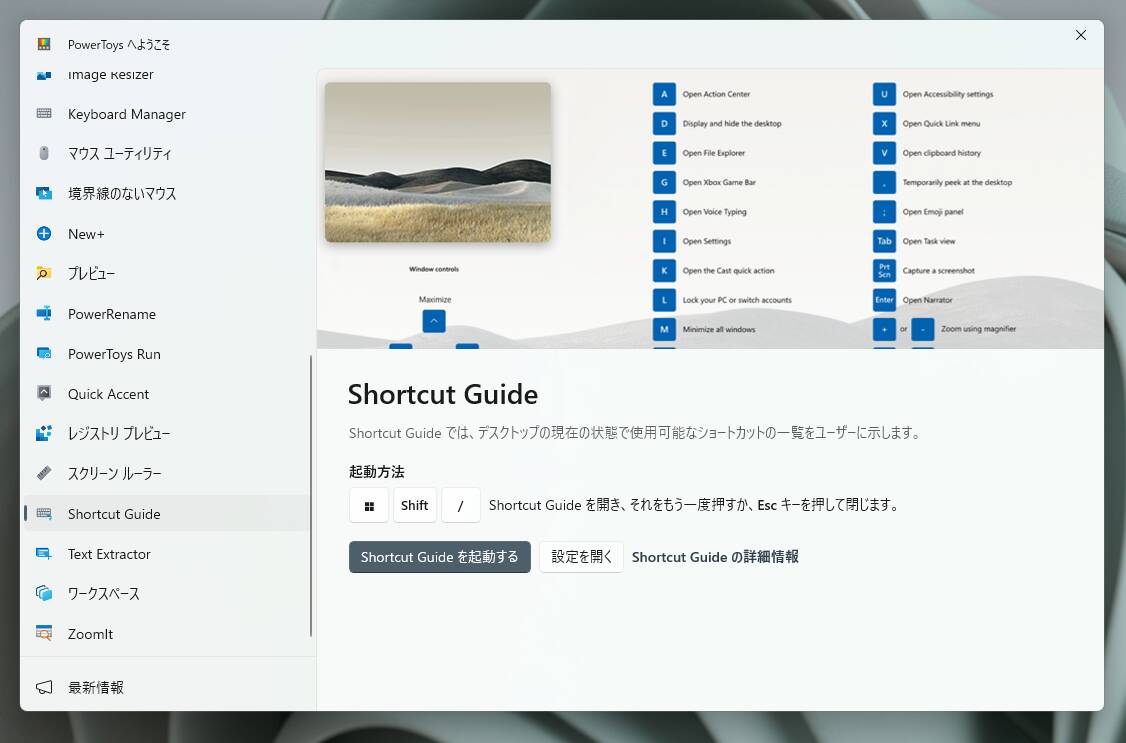Image resolution: width=1126 pixels, height=743 pixels.
Task: Click the PowerToys Run icon
Action: tap(44, 353)
